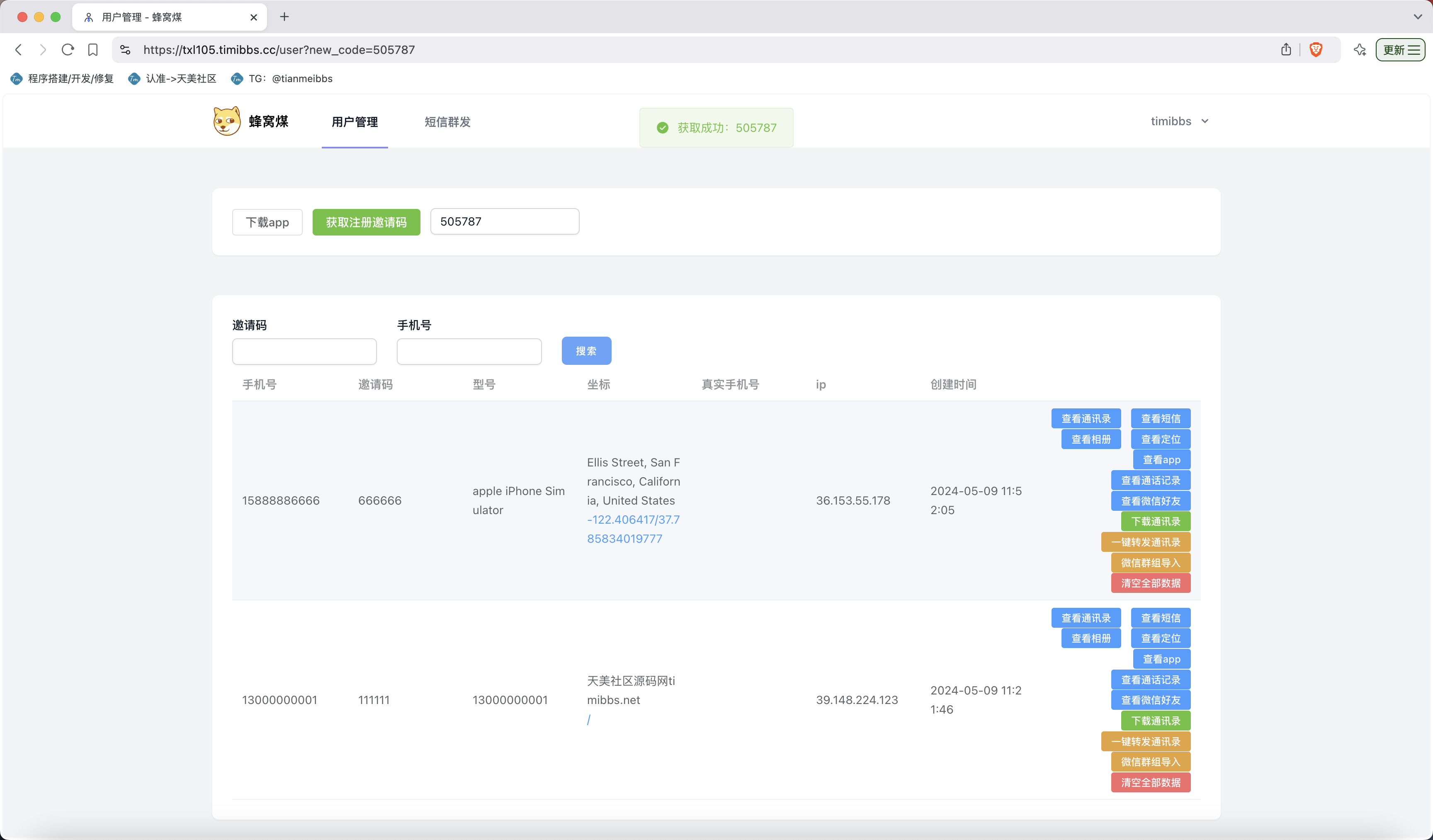Open the coordinates link under Ellis Street entry

(x=633, y=528)
